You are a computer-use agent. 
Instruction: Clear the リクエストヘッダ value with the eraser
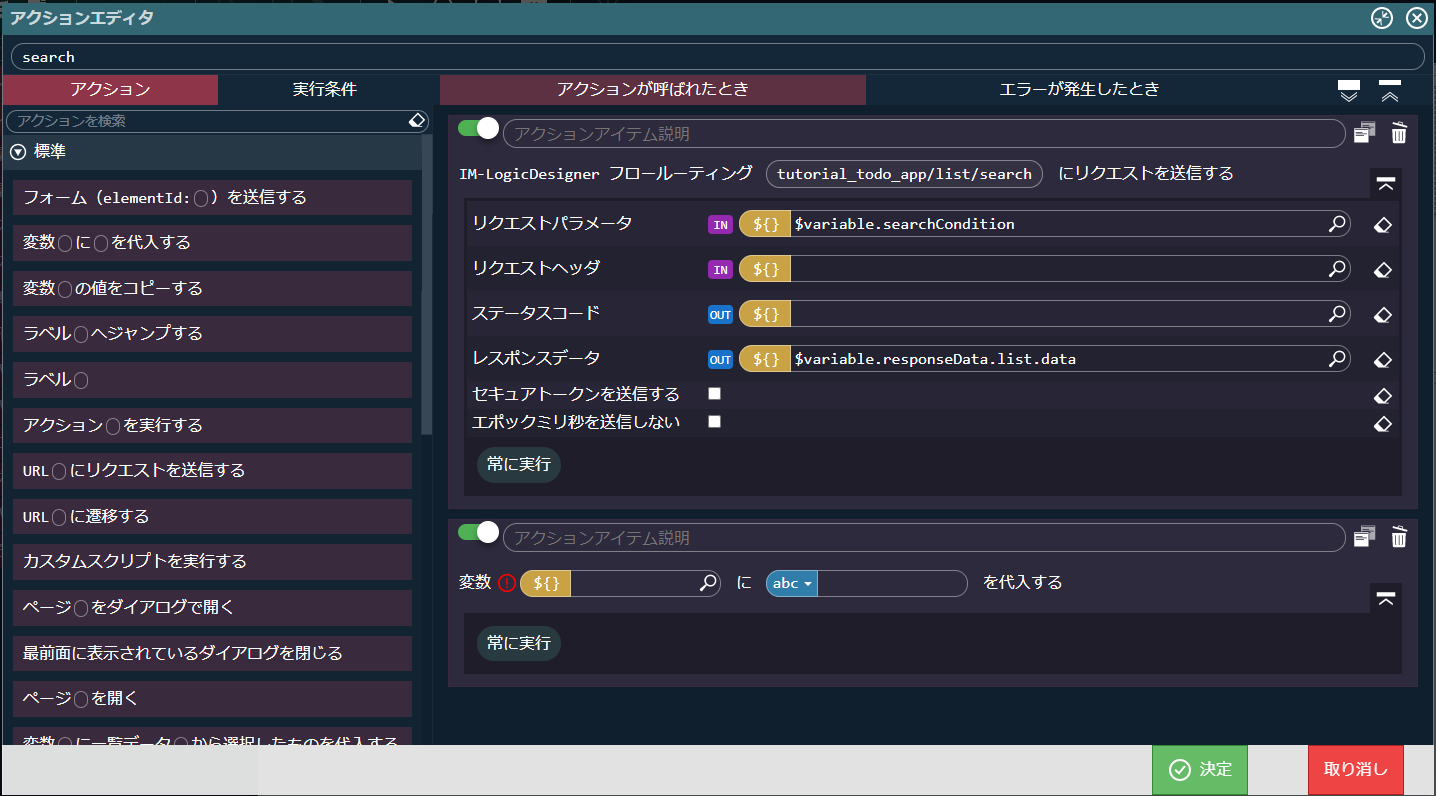pyautogui.click(x=1383, y=270)
